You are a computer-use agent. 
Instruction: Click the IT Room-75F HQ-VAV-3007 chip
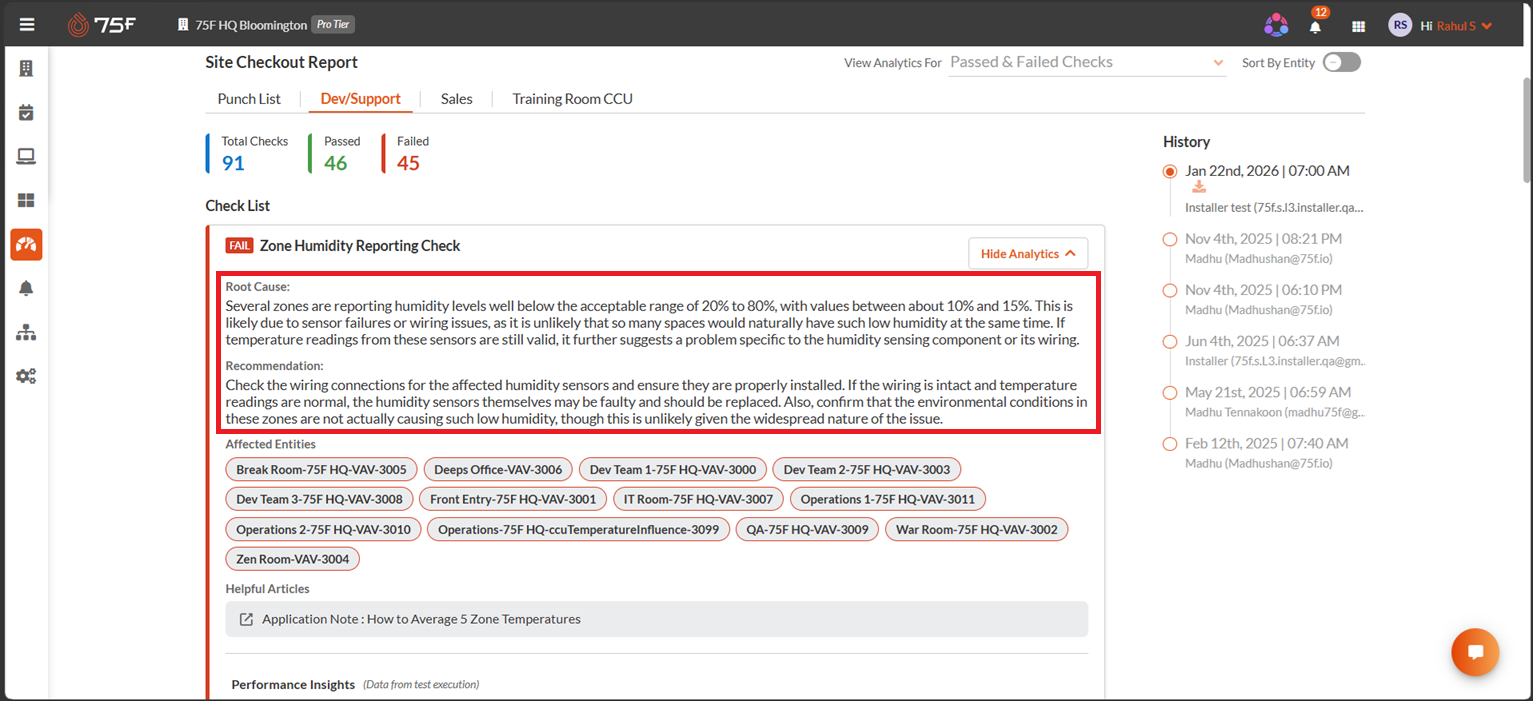[x=698, y=499]
